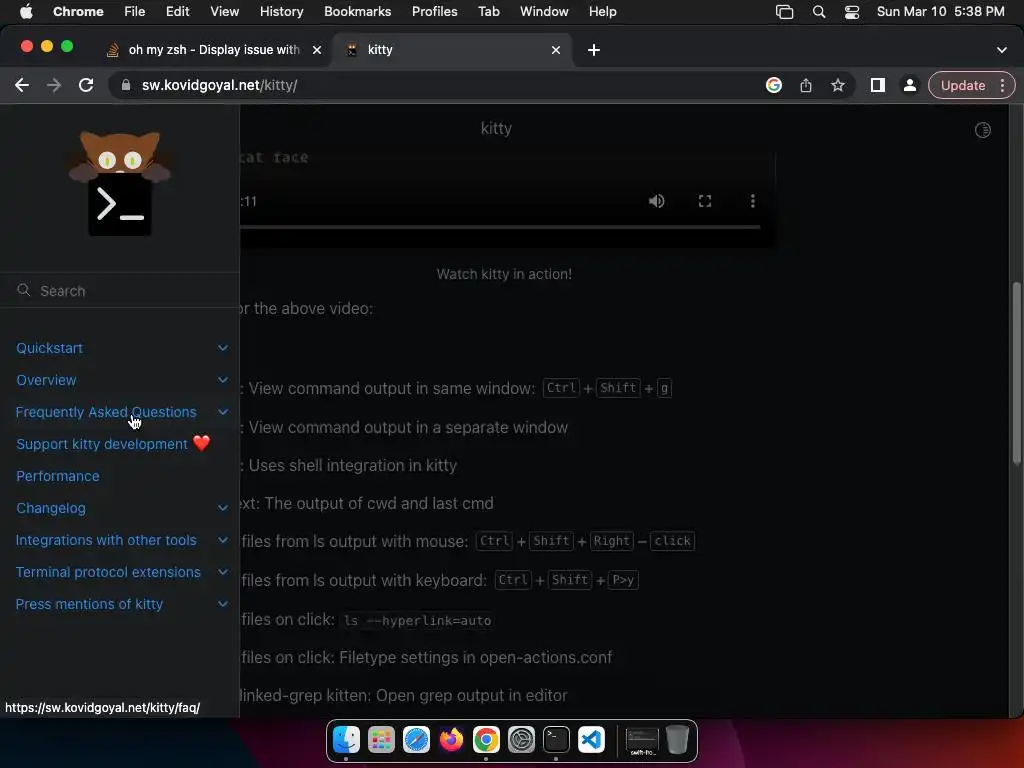The width and height of the screenshot is (1024, 768).
Task: Open the Chrome profile icon
Action: click(x=909, y=85)
